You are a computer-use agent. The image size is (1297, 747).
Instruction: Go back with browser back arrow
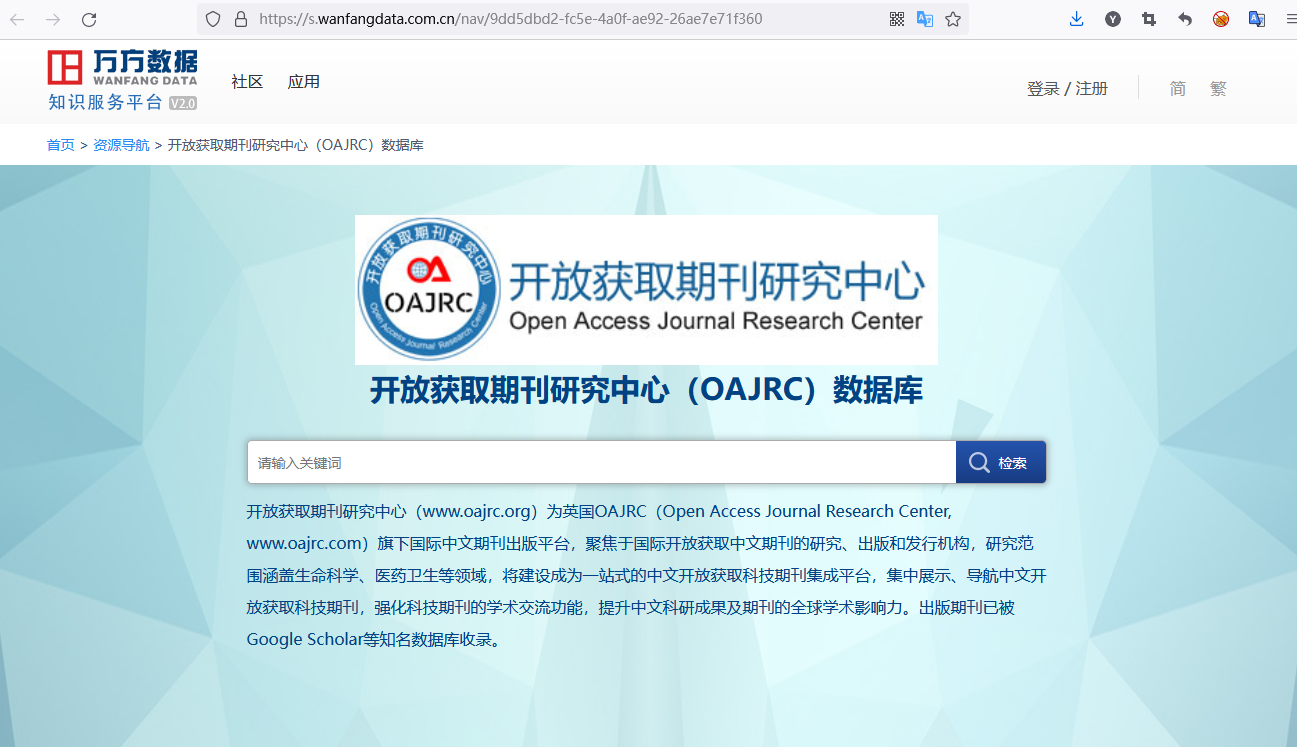(x=17, y=19)
